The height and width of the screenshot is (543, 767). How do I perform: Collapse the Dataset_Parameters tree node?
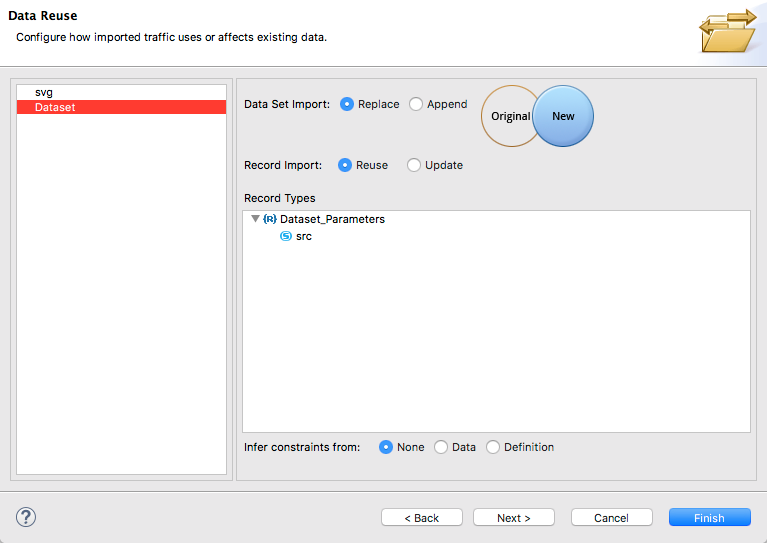click(255, 219)
